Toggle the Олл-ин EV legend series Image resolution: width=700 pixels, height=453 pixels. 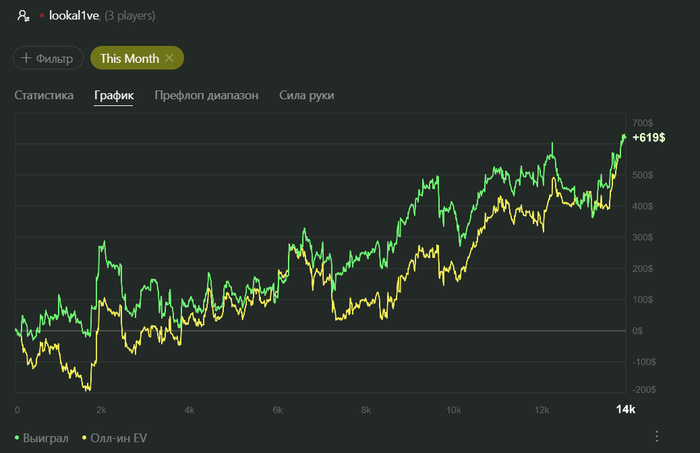(114, 438)
